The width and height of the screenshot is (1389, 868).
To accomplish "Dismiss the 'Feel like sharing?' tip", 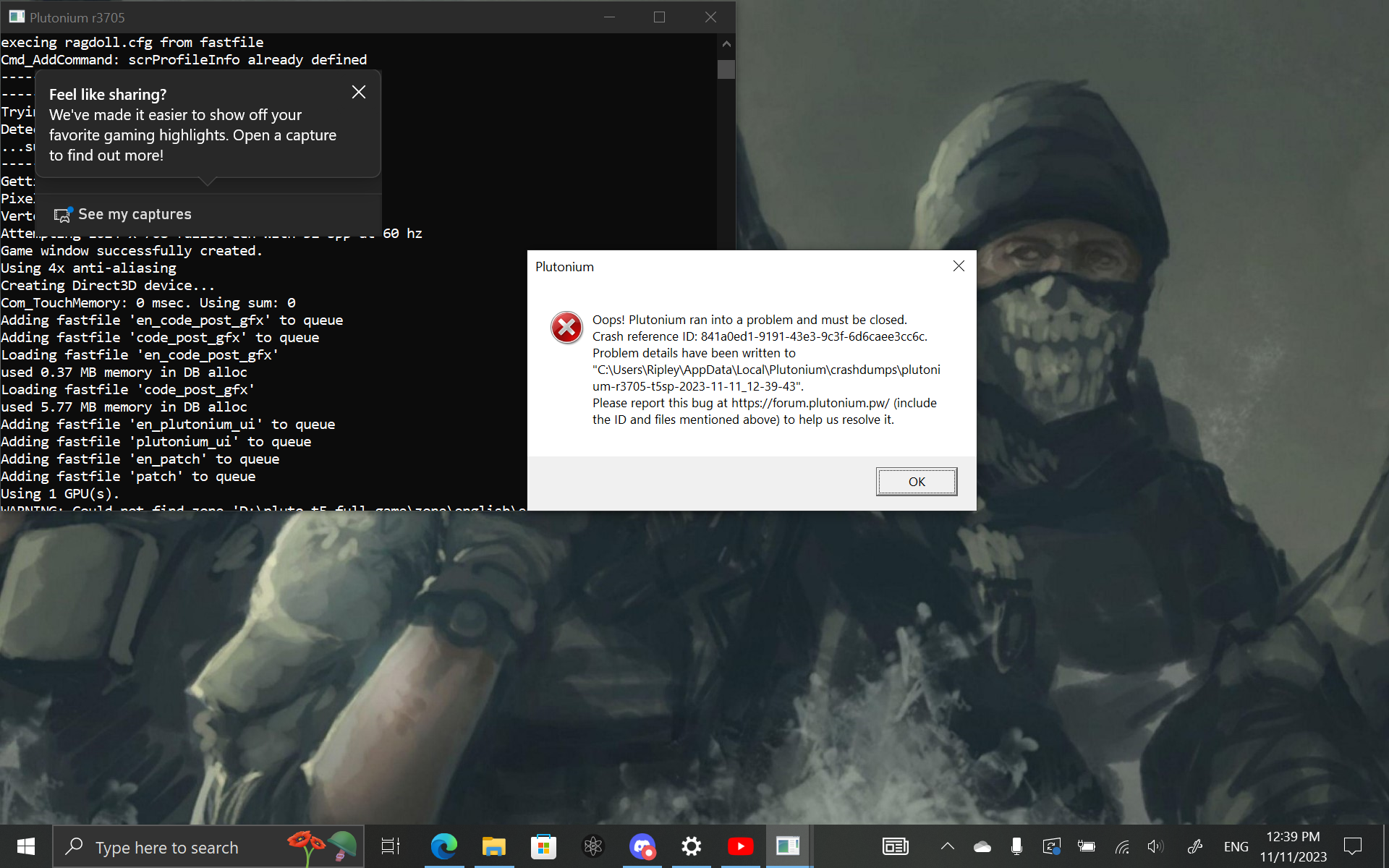I will [x=359, y=92].
